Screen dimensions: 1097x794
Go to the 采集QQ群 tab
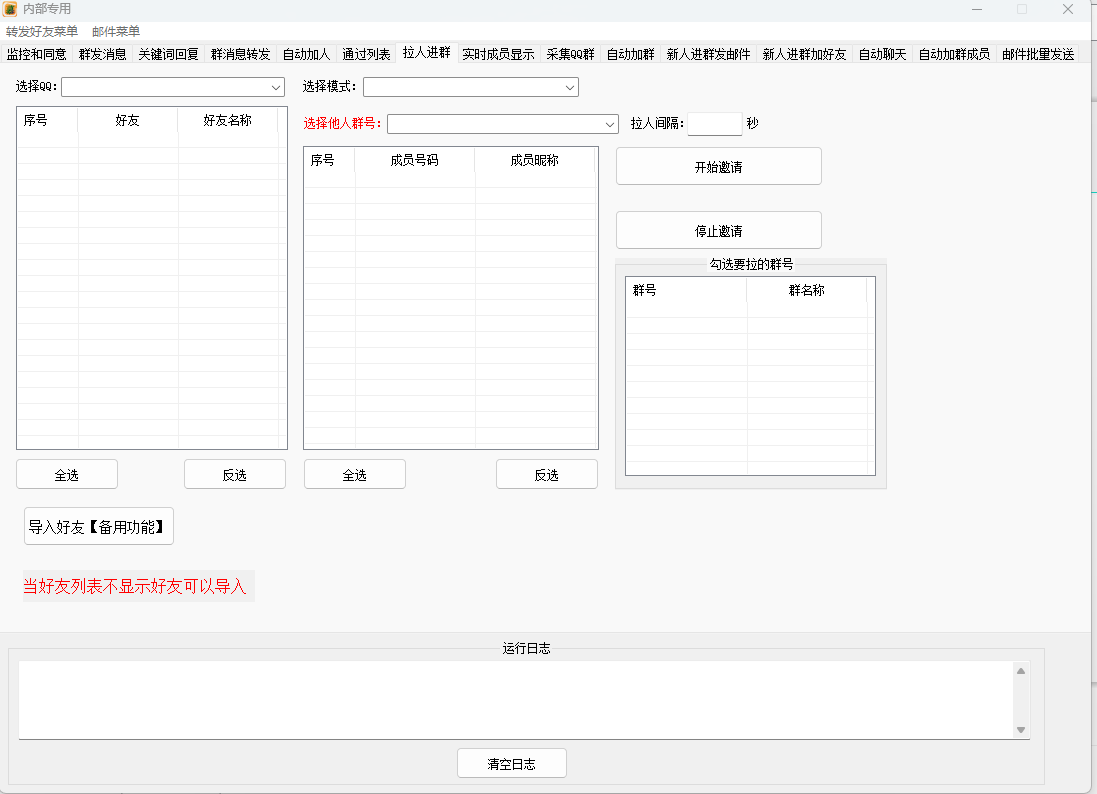[570, 54]
